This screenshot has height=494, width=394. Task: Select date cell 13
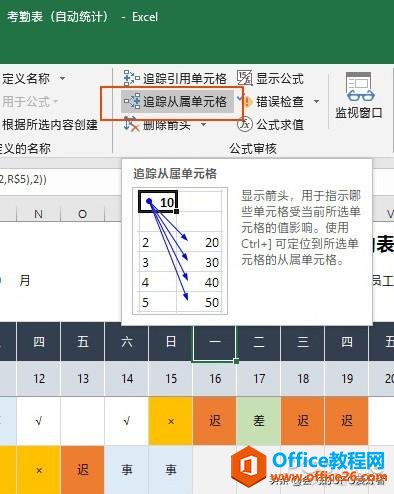[83, 379]
